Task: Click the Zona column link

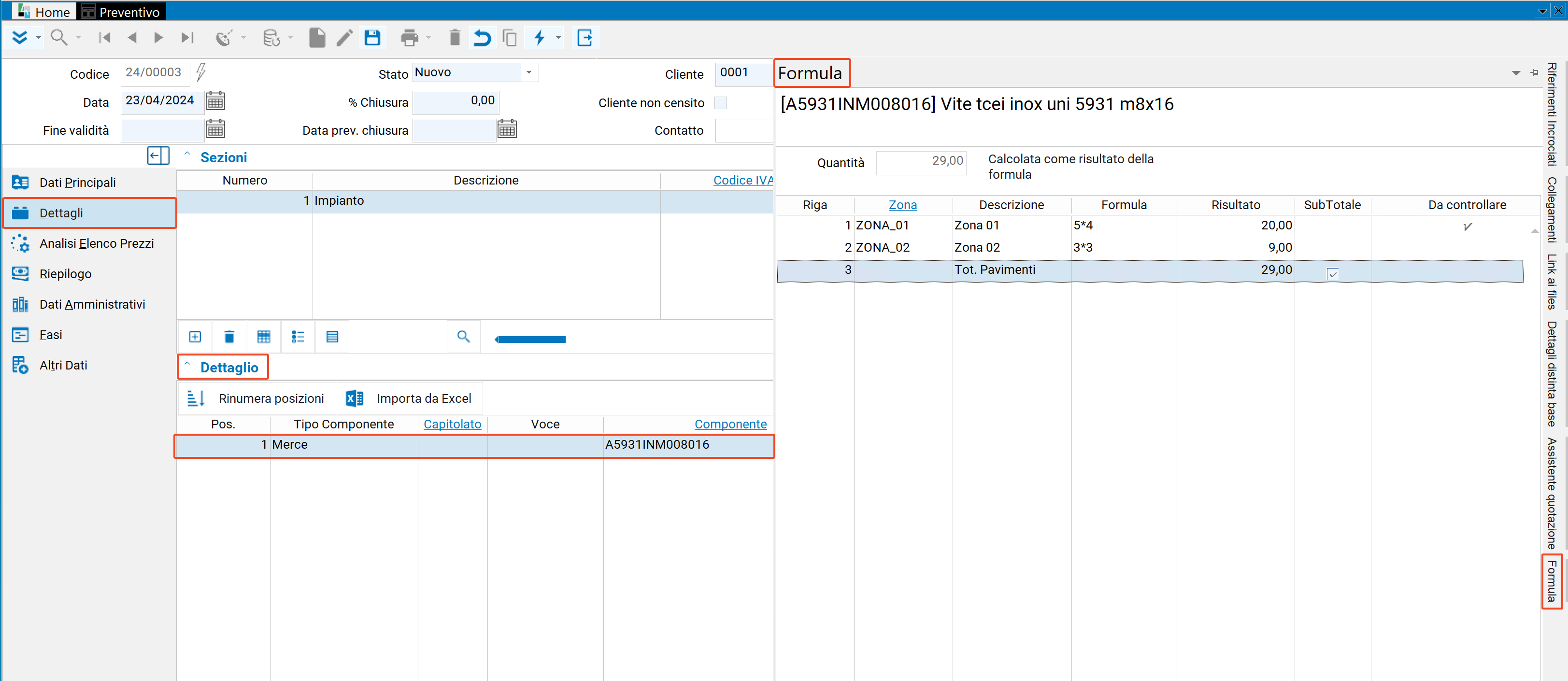Action: [x=903, y=205]
